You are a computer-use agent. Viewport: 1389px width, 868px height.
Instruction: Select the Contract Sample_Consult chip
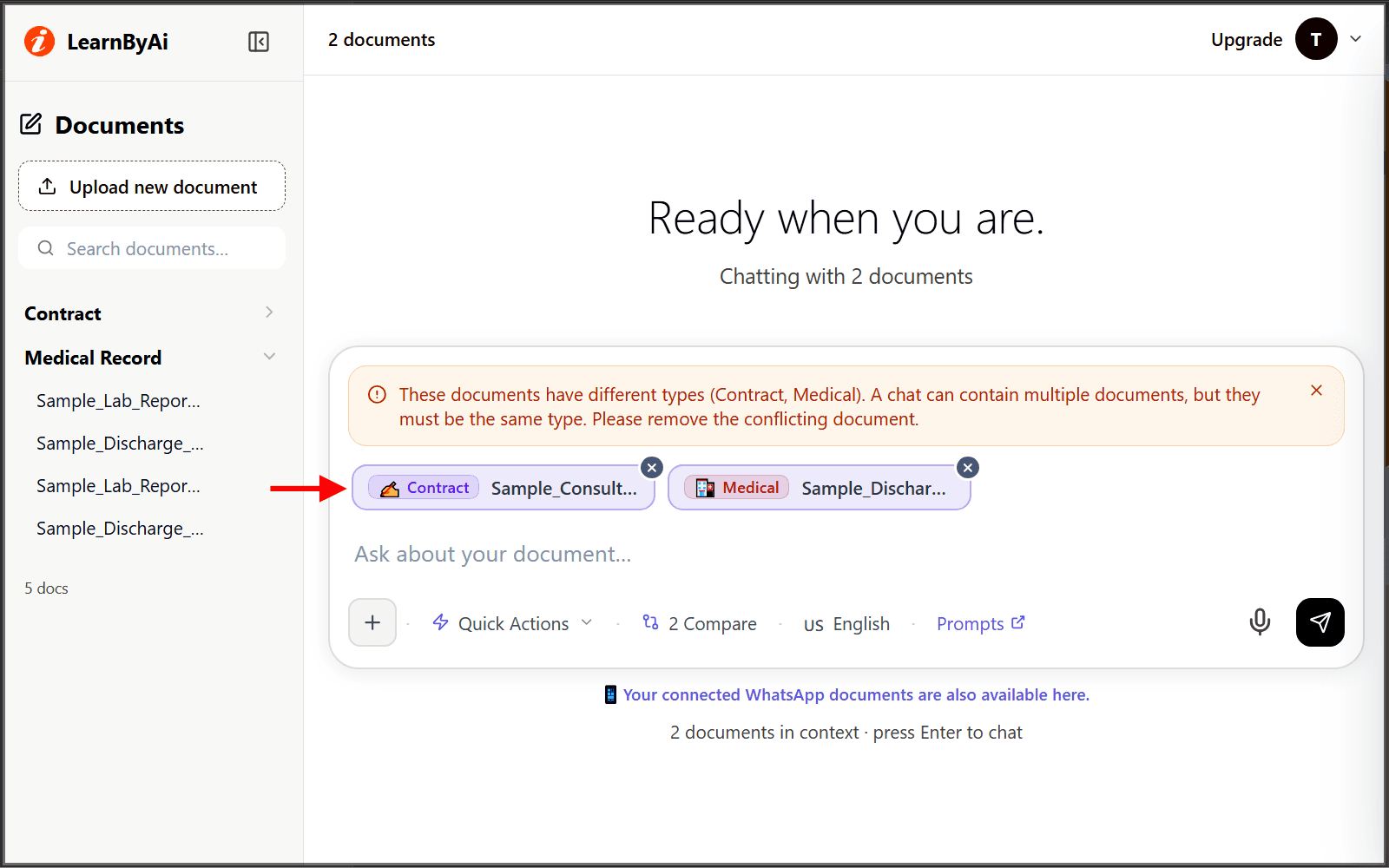point(504,488)
